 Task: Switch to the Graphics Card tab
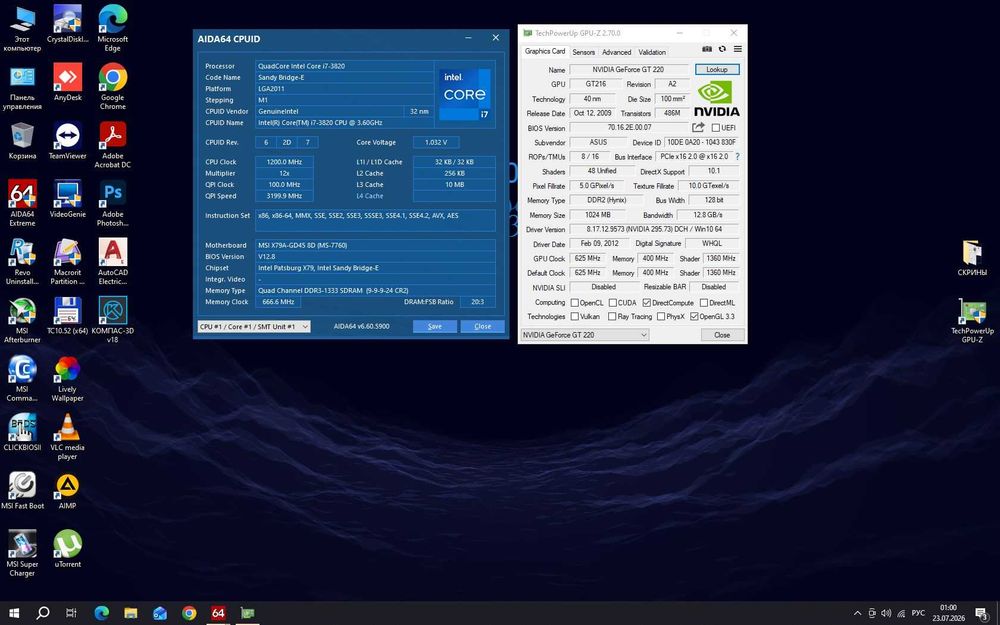545,51
